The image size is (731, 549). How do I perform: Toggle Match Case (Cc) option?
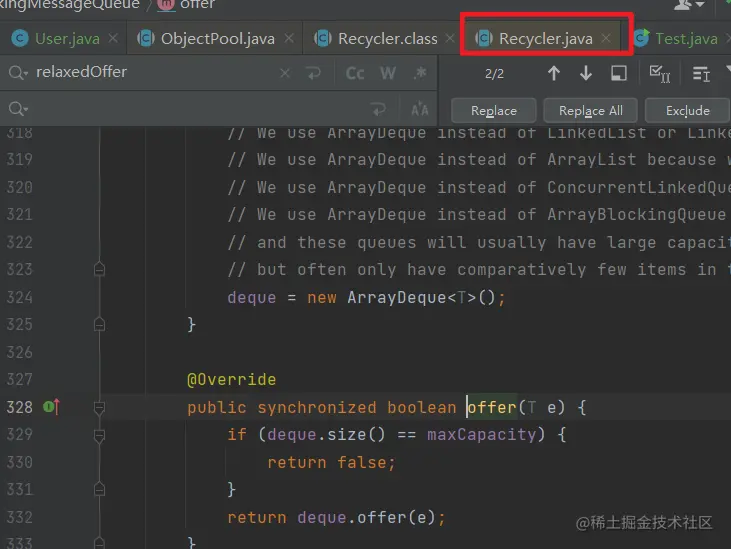point(355,73)
